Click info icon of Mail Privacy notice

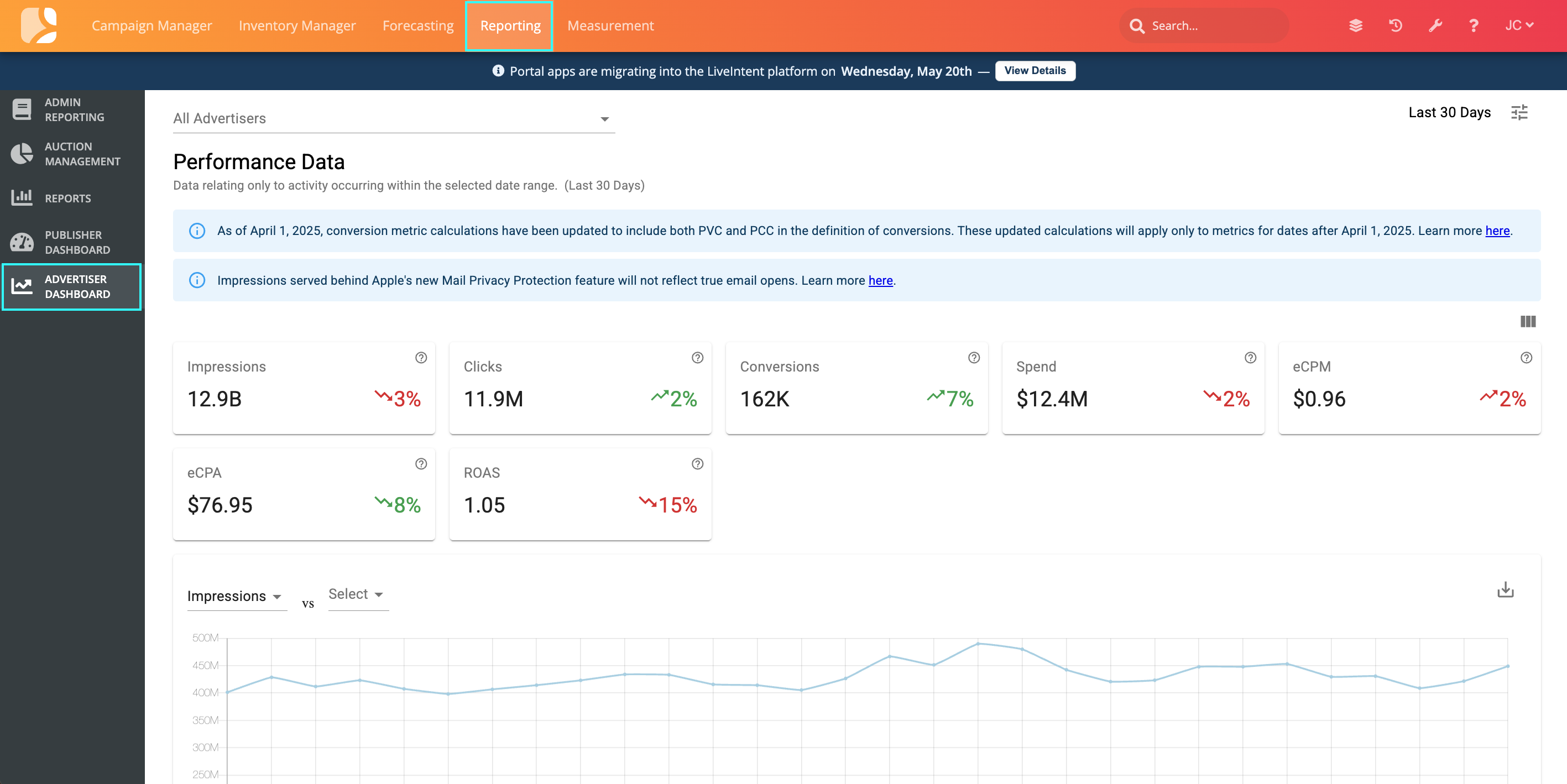197,280
